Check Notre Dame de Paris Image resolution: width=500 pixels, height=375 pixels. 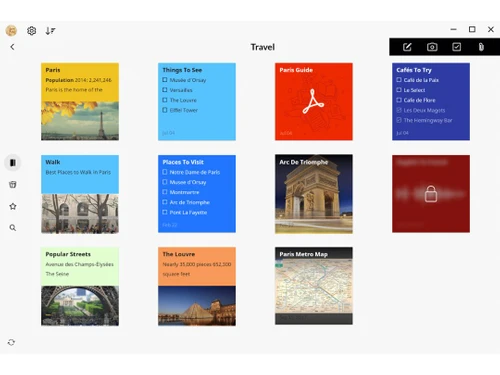(x=165, y=172)
